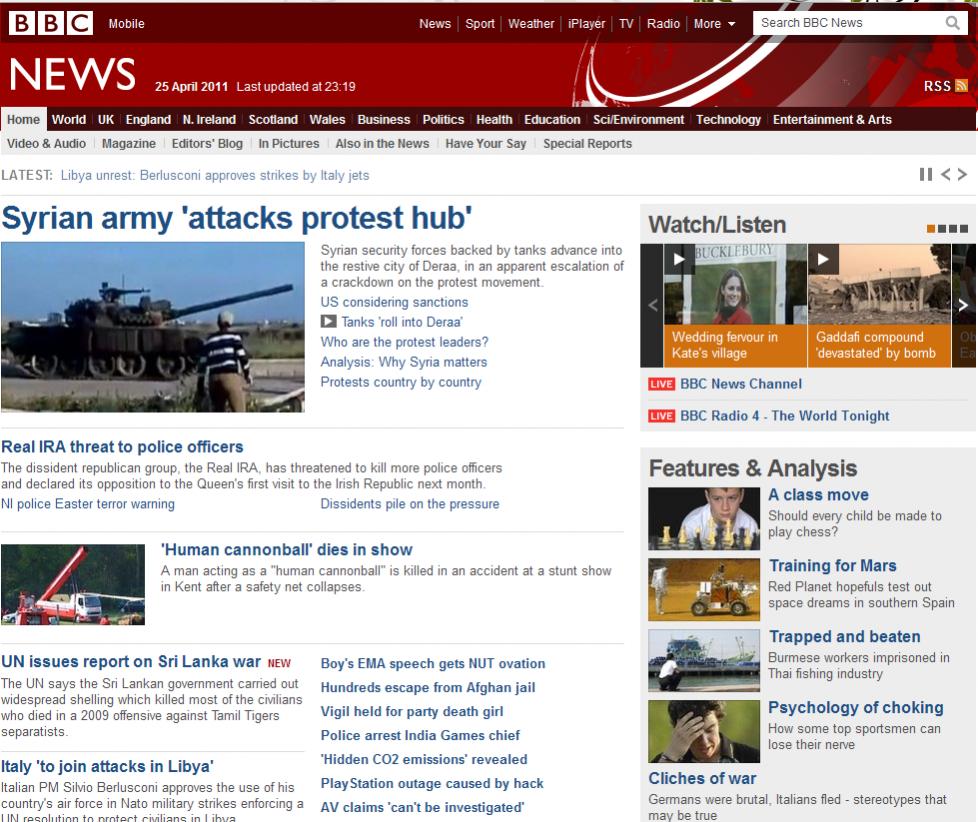Viewport: 978px width, 822px height.
Task: Open the orange RSS feed icon
Action: point(961,85)
